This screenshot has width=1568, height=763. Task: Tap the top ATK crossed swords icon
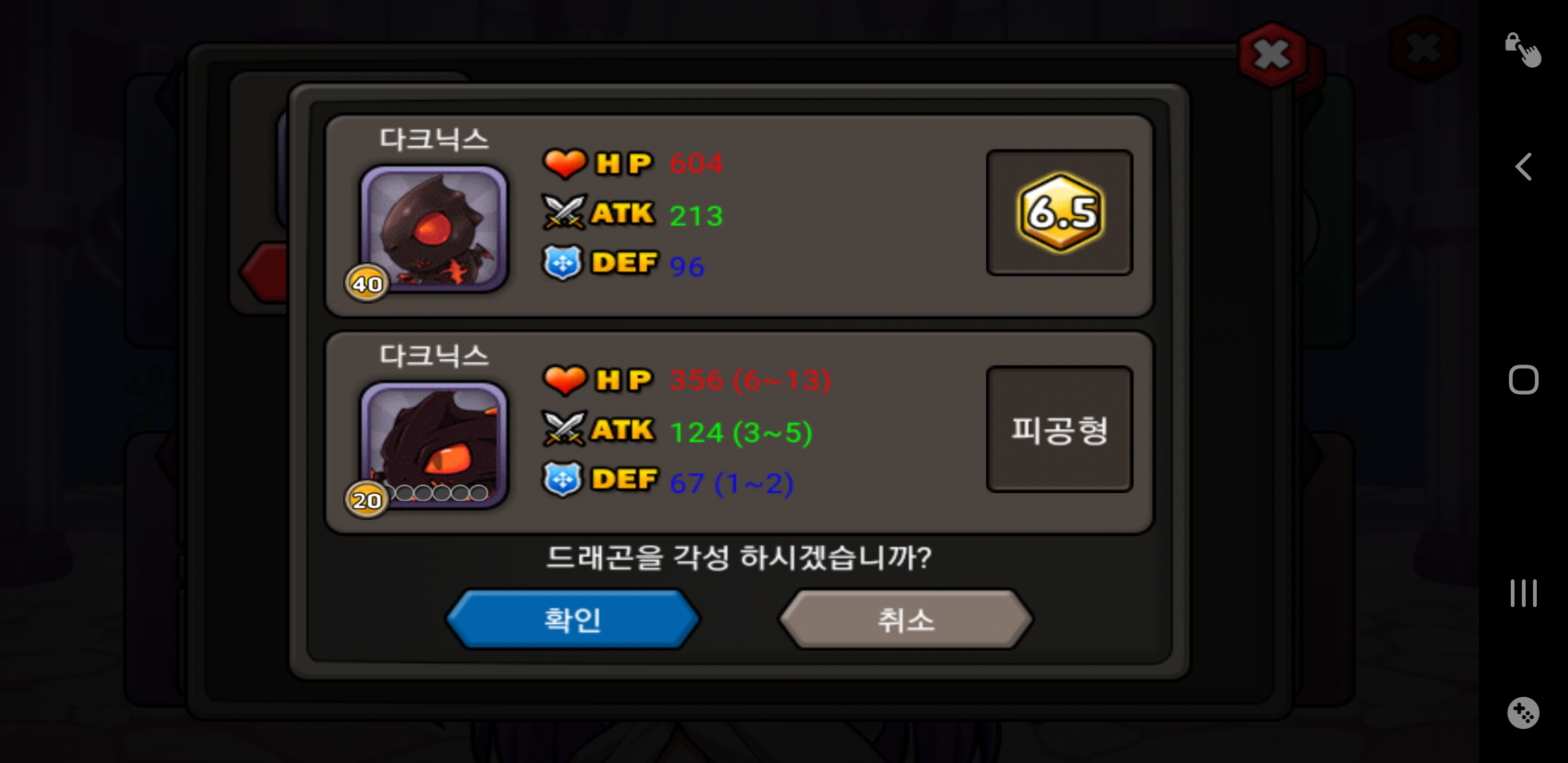(564, 212)
